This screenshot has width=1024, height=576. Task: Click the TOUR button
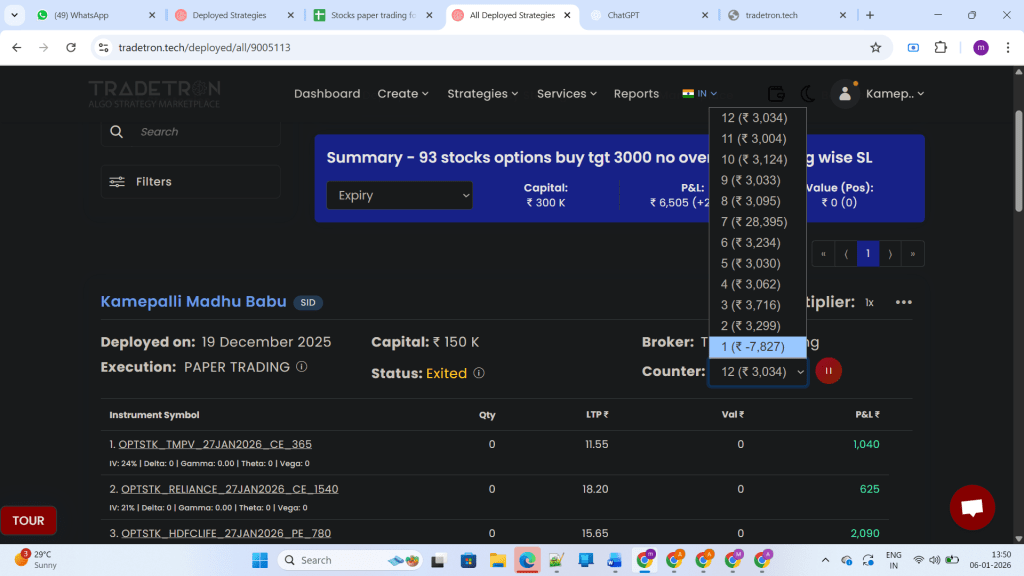(28, 520)
